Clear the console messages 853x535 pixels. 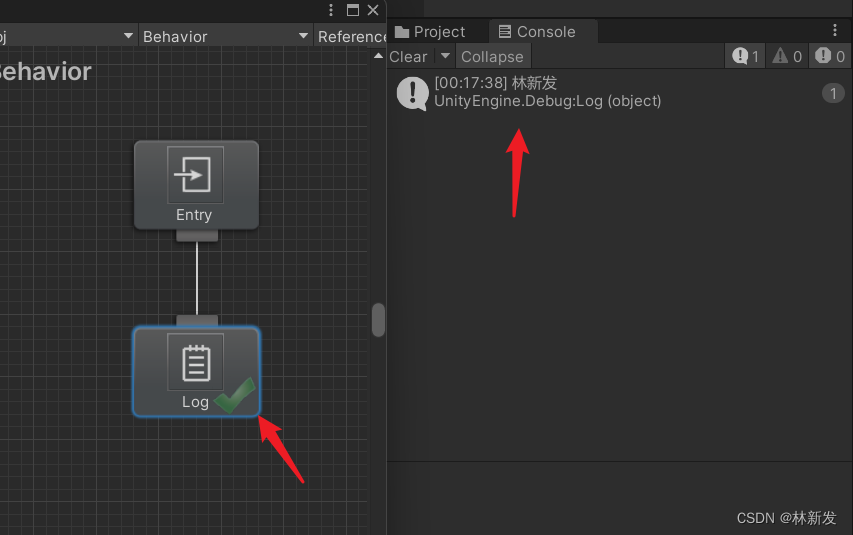point(409,57)
